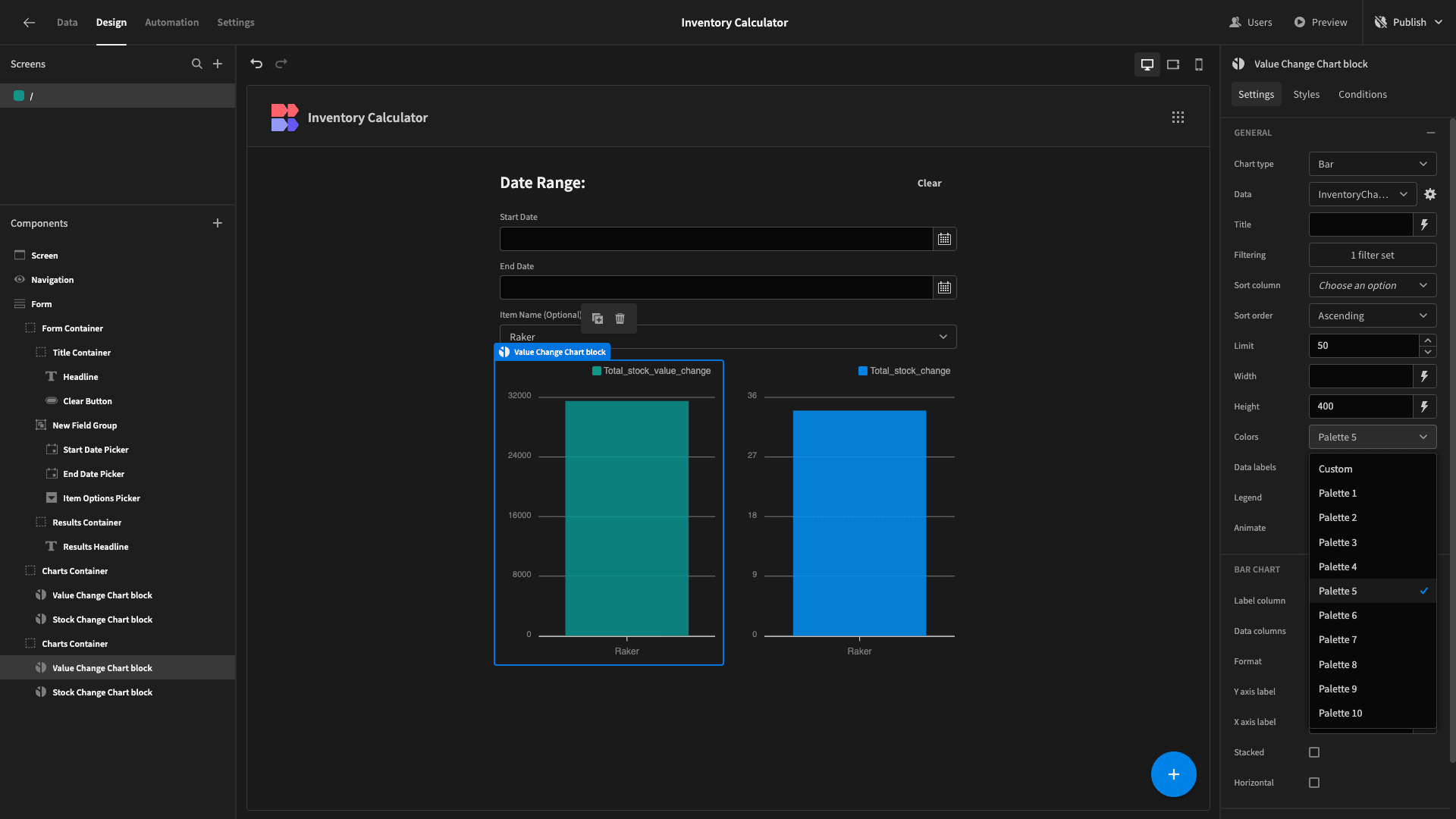This screenshot has height=819, width=1456.
Task: Open the Sort column dropdown
Action: click(x=1373, y=285)
